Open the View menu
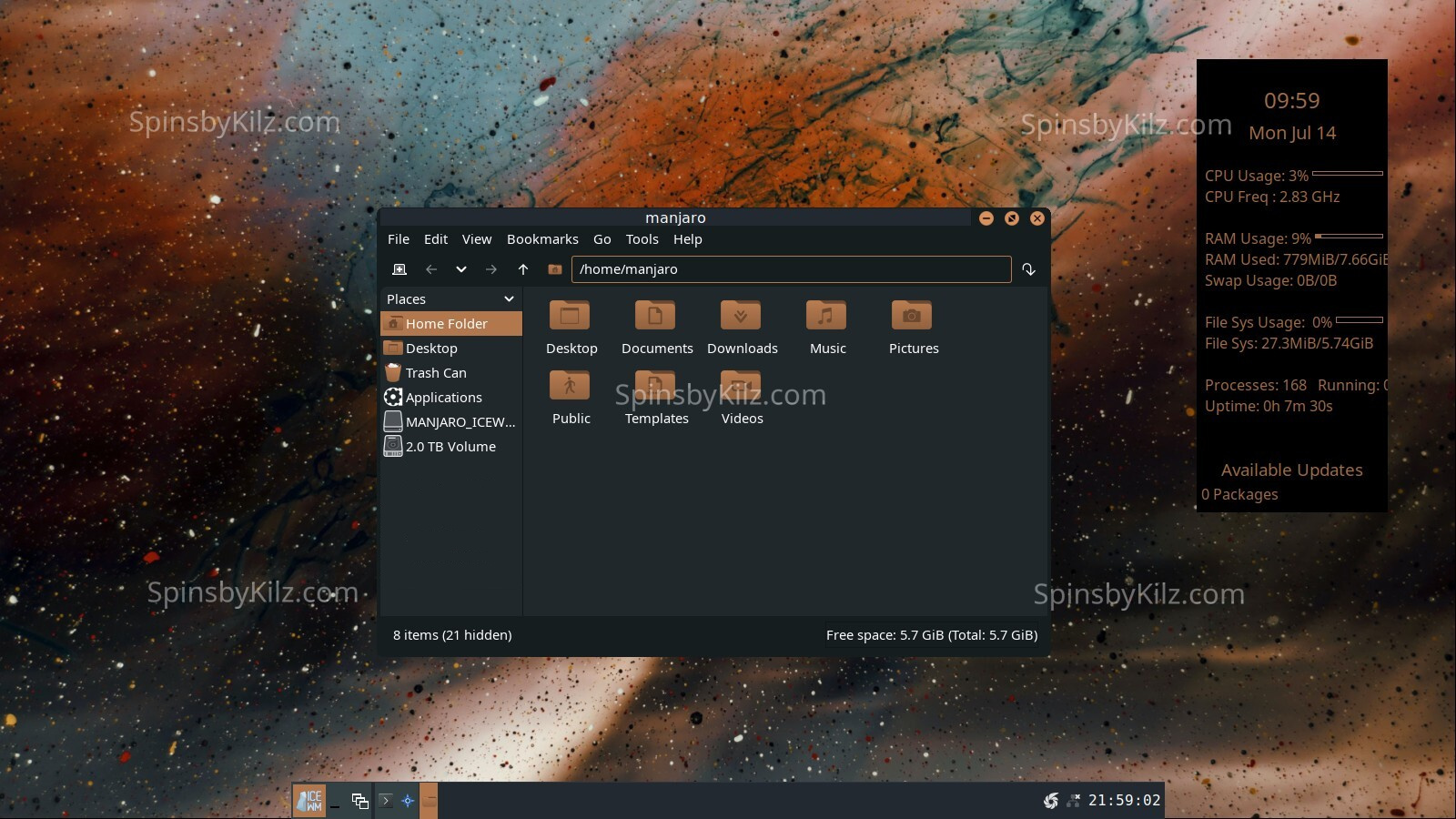 [477, 239]
